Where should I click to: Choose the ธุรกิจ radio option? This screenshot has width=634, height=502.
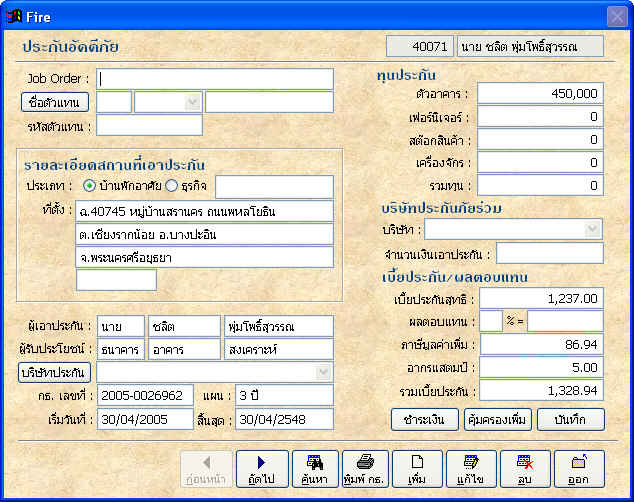[171, 186]
